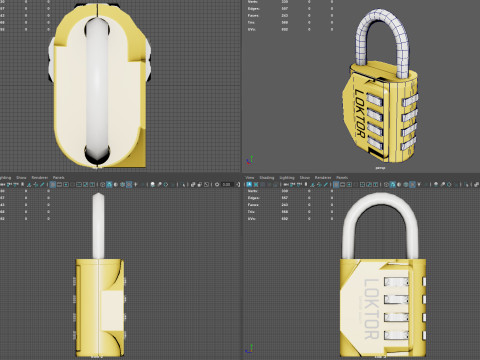Image resolution: width=480 pixels, height=360 pixels.
Task: Toggle Grid icon in side view toolbar
Action: [53, 184]
